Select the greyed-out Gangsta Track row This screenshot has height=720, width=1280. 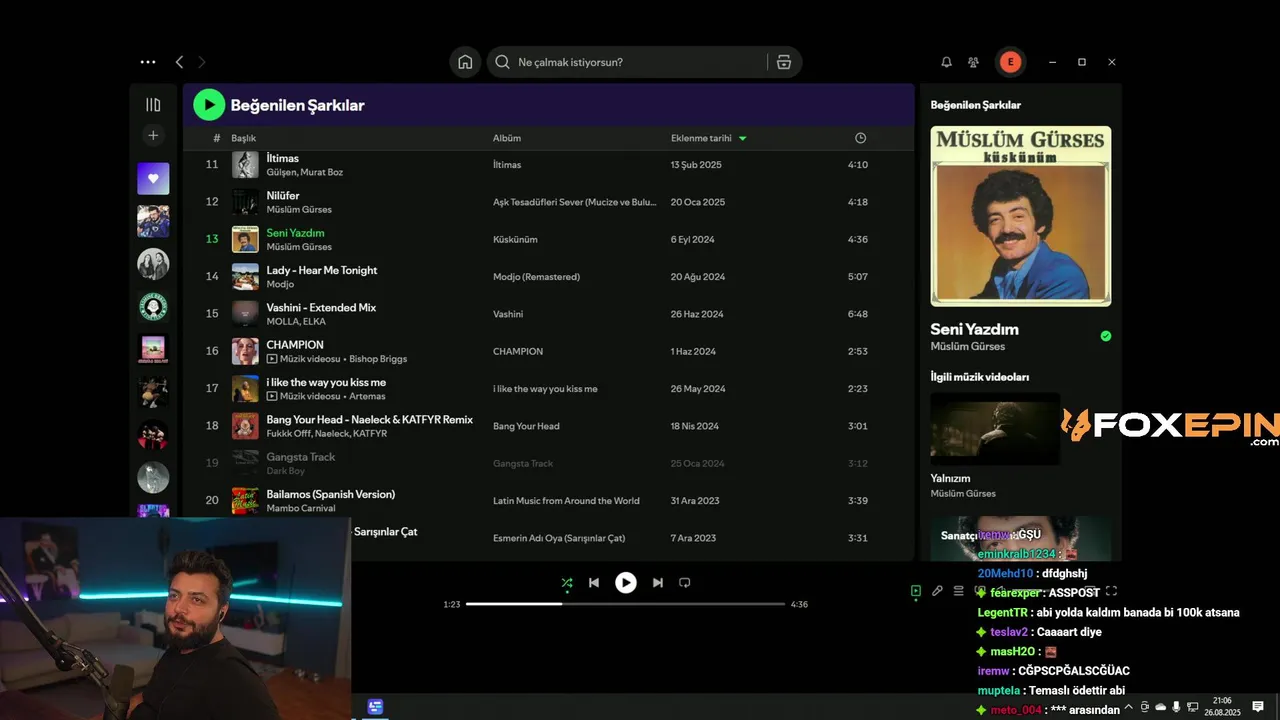tap(548, 463)
